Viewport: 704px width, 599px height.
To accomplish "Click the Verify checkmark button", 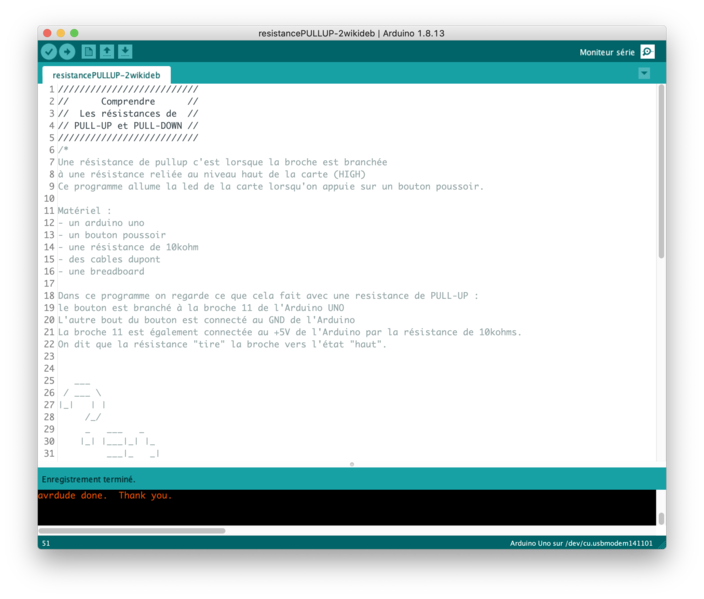I will click(x=49, y=52).
